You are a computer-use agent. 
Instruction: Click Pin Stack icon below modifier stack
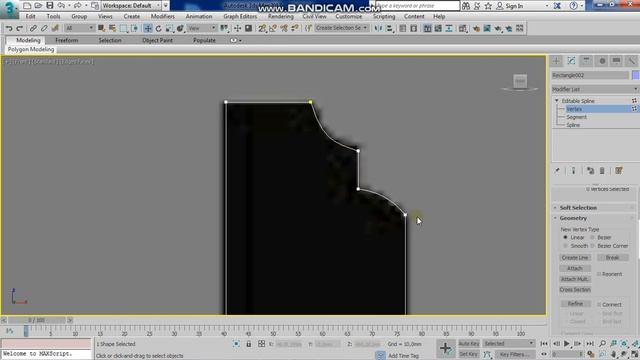pyautogui.click(x=557, y=171)
